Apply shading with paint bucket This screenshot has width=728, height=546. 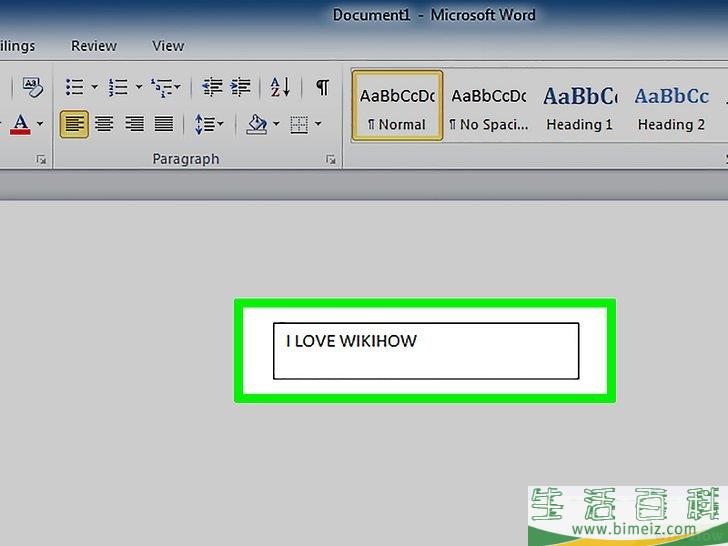click(x=257, y=124)
